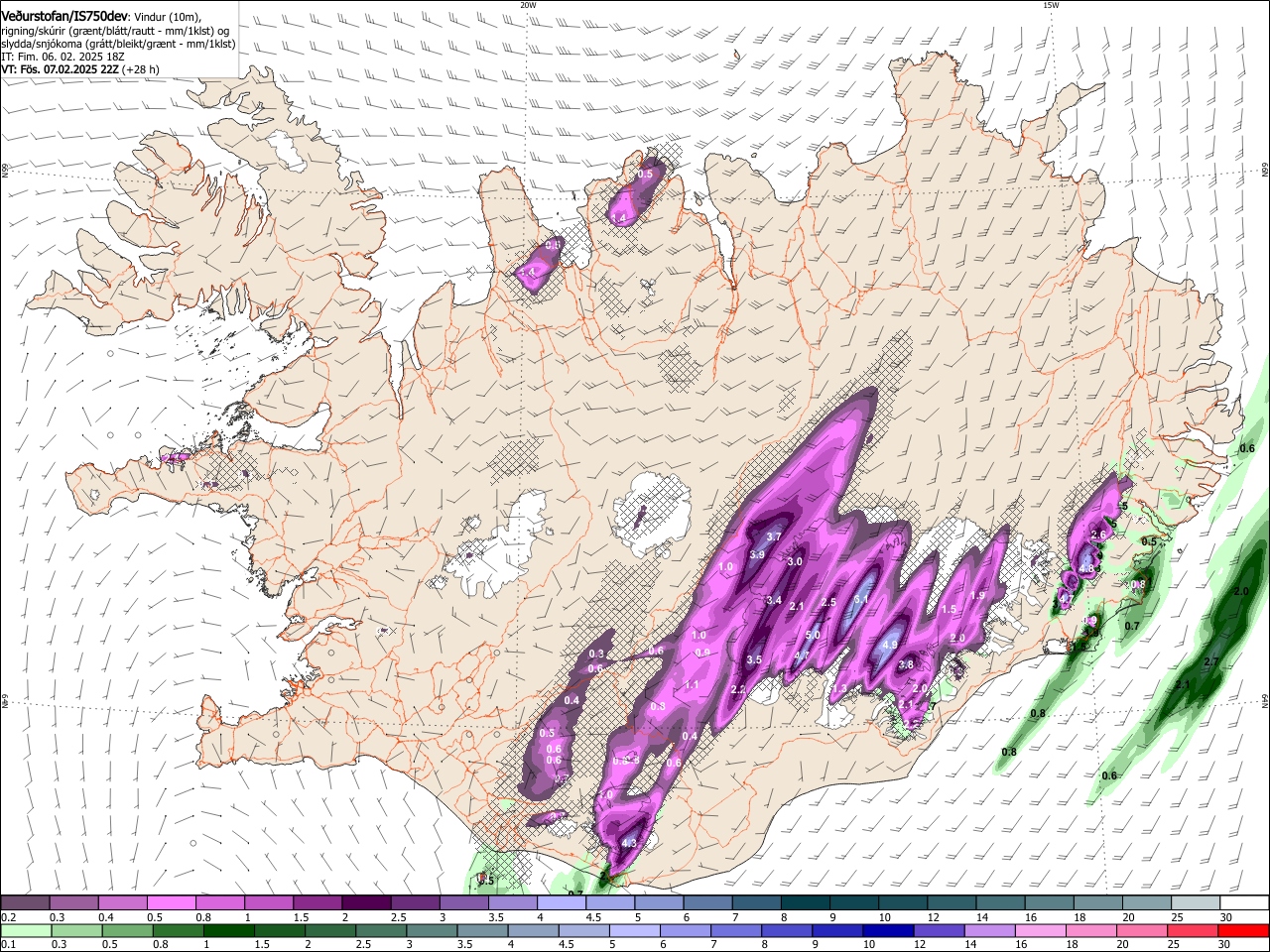Screen dimensions: 1270x952
Task: Click the 20W longitude label at top
Action: coord(528,5)
